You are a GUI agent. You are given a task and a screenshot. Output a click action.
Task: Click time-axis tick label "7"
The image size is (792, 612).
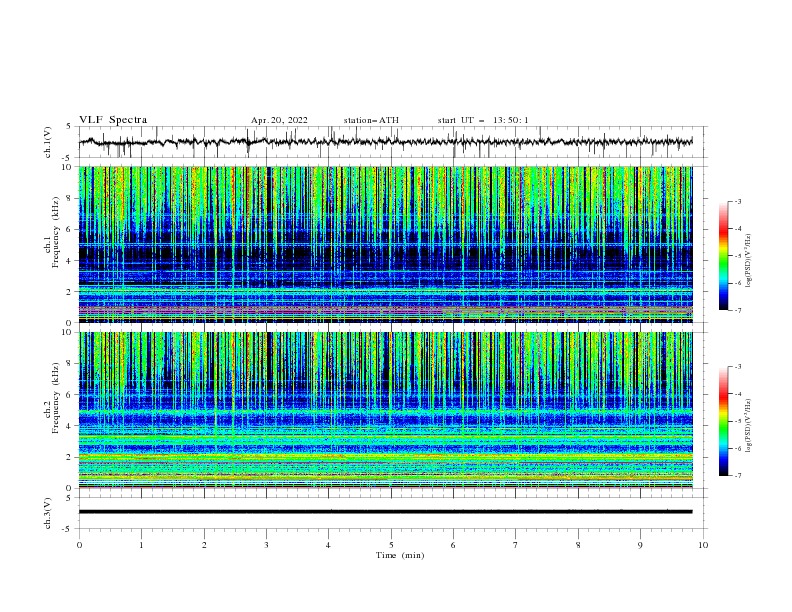click(x=516, y=545)
